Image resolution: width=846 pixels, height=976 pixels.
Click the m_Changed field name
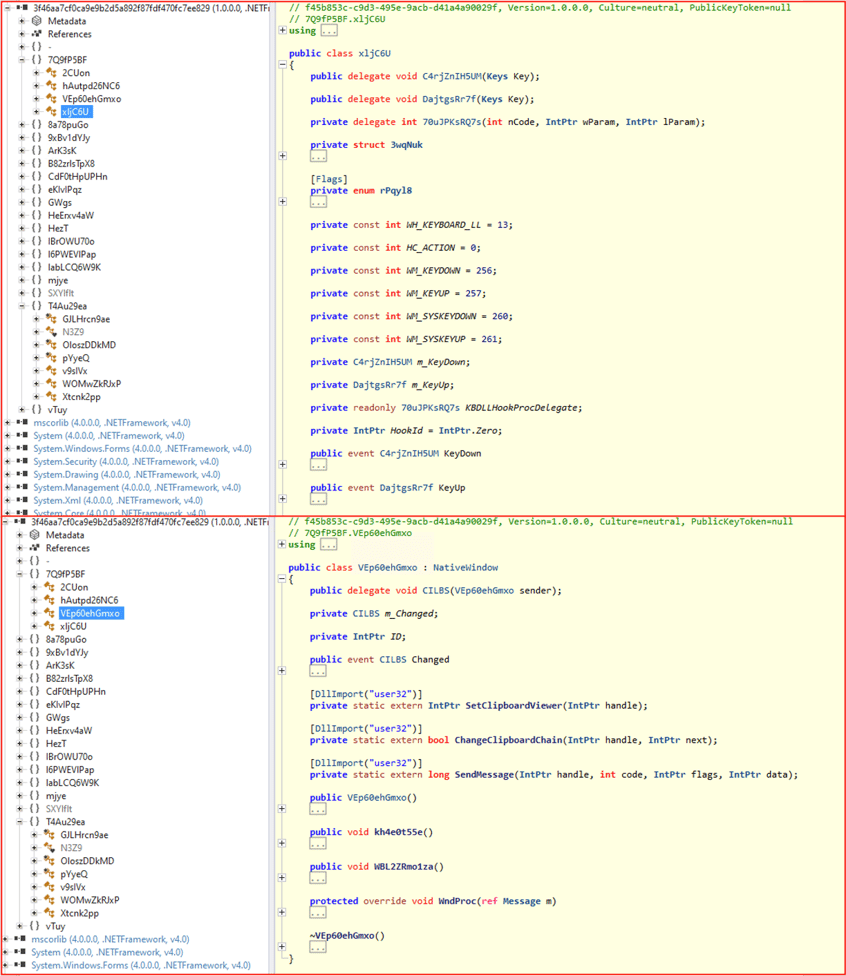(410, 613)
